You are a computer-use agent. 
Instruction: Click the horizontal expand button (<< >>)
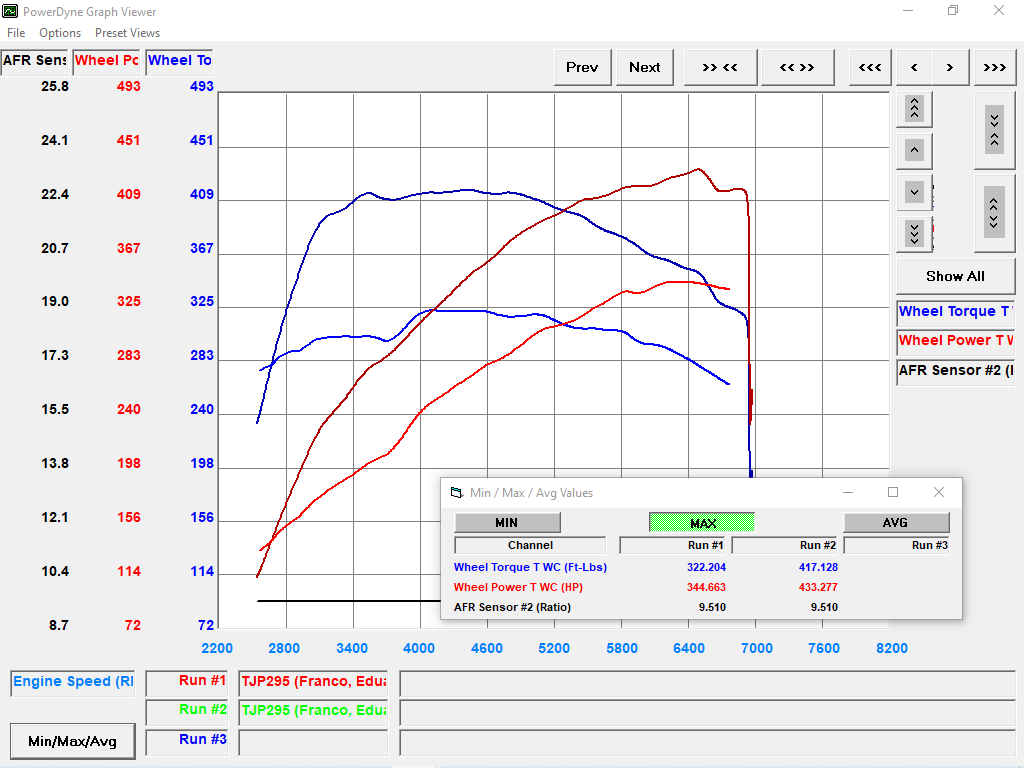[797, 67]
